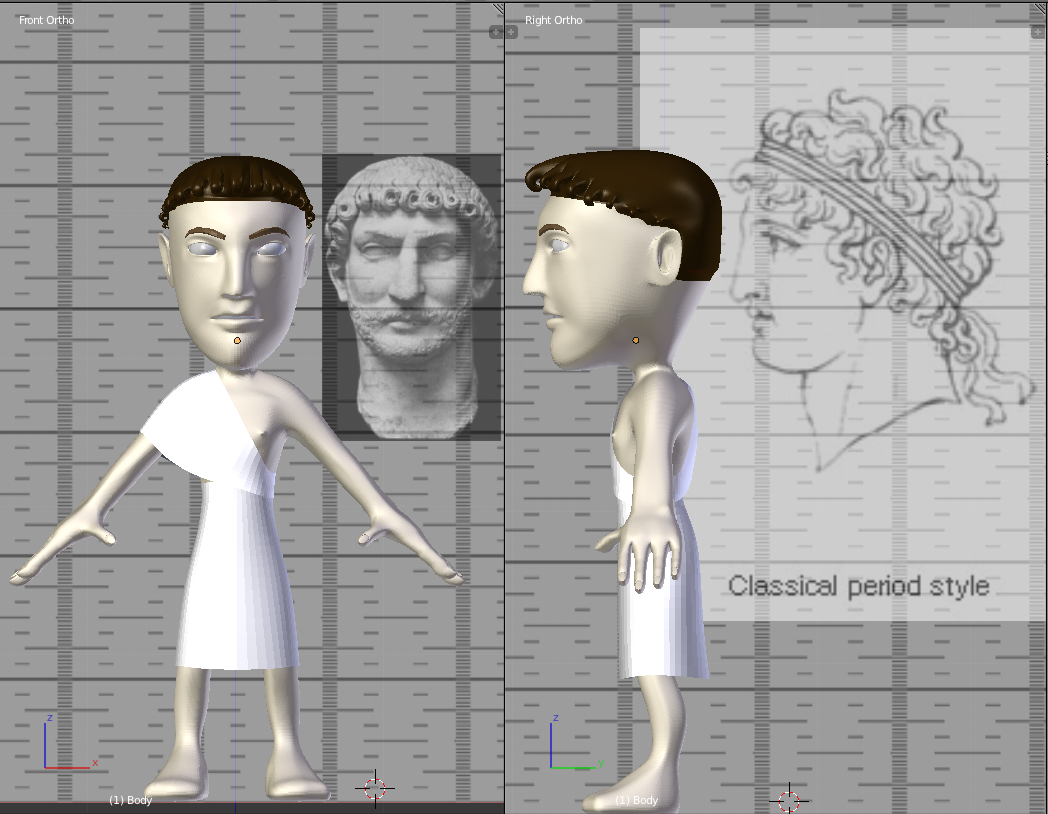The height and width of the screenshot is (814, 1048).
Task: Click the Right Ortho view label
Action: click(553, 20)
